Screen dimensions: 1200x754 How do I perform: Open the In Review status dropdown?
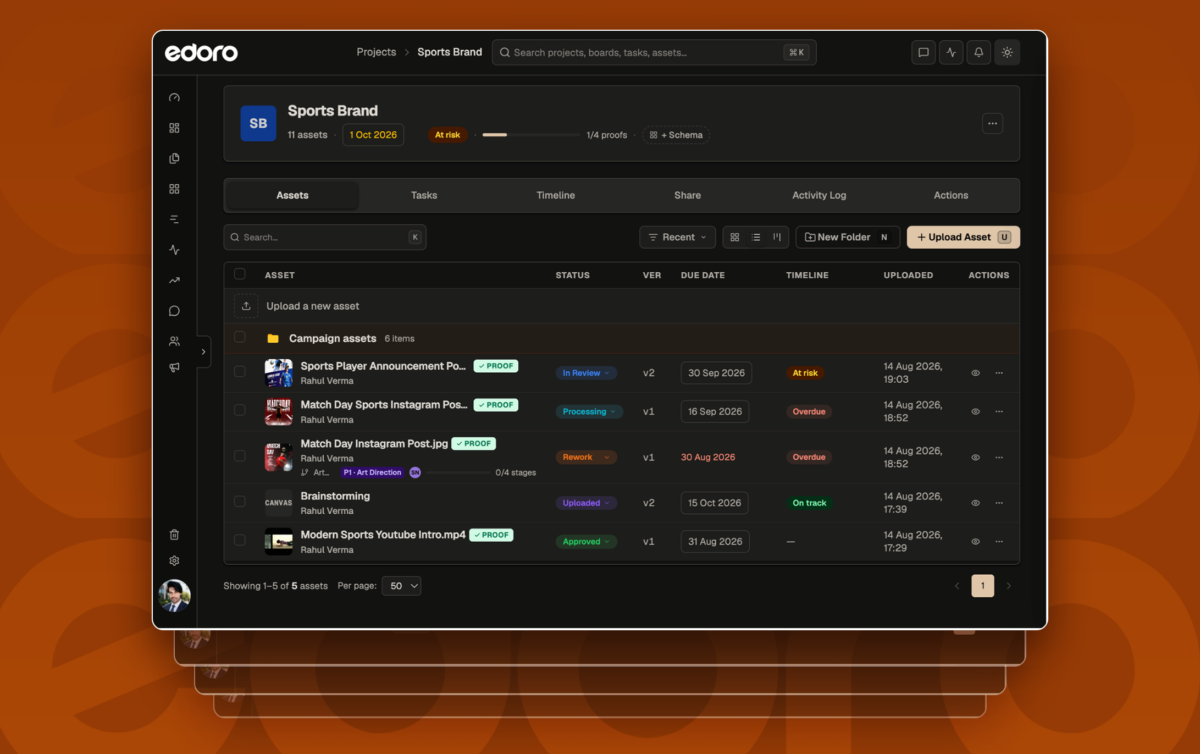tap(586, 373)
